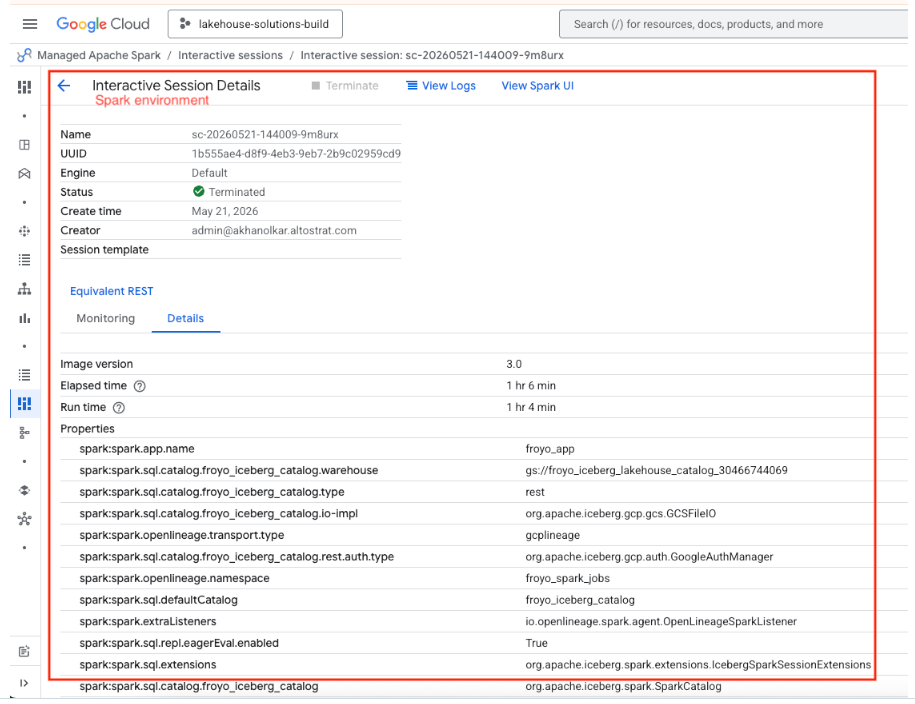Click the UUID value 1b555ae4-d8f9-4eb3-9eb7-2b9c02959cd9
This screenshot has height=704, width=915.
[x=296, y=154]
